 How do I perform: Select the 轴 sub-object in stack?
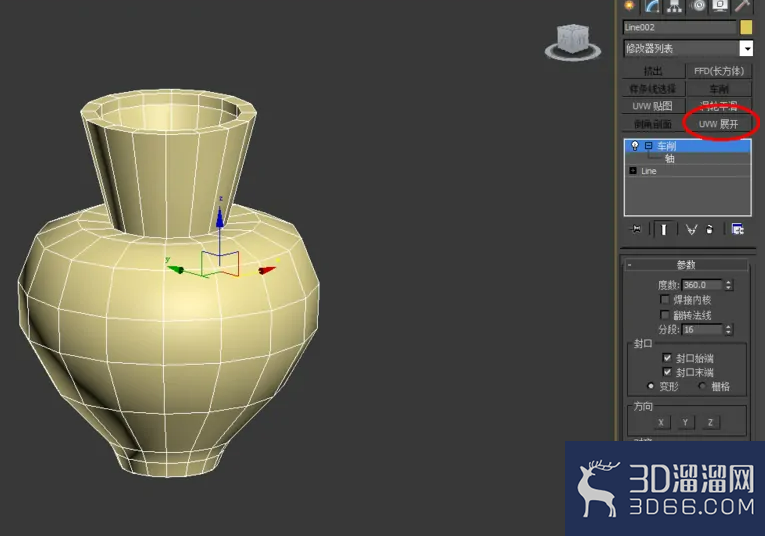click(x=670, y=159)
